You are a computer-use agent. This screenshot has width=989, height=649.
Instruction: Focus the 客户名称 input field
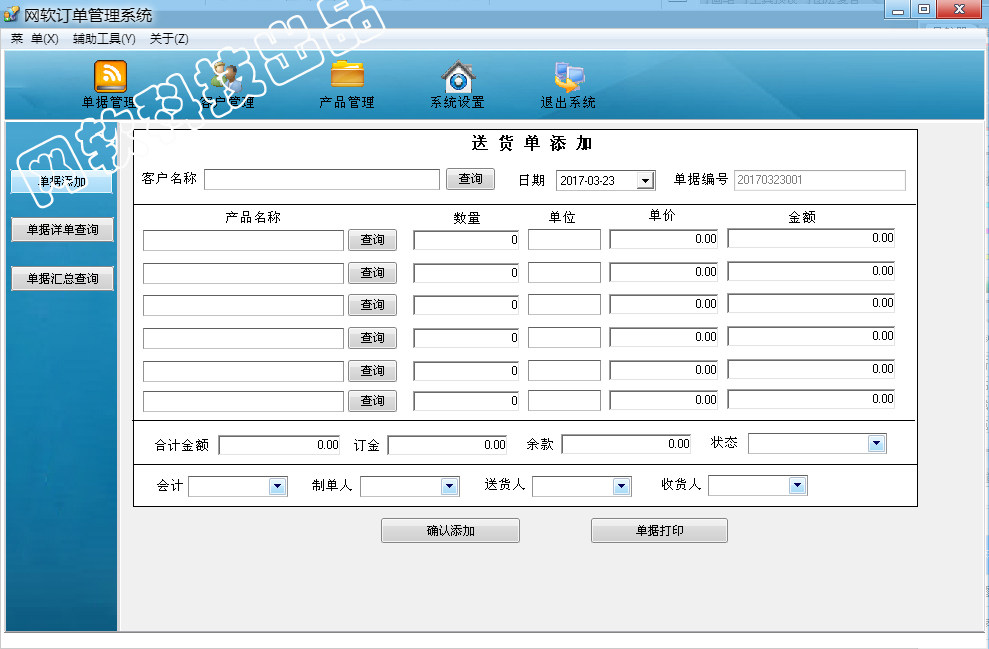pyautogui.click(x=321, y=180)
